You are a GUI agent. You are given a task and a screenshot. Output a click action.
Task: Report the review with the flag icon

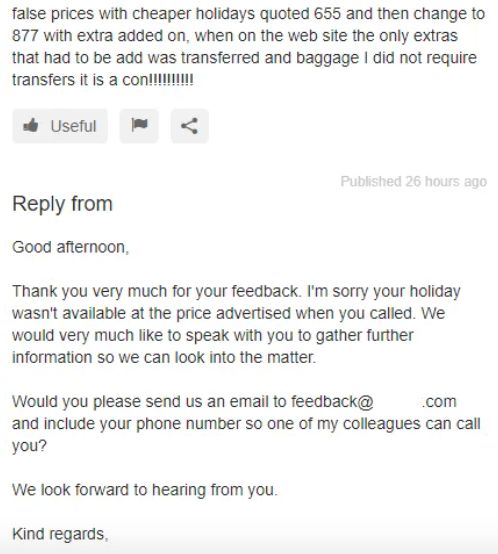[139, 126]
